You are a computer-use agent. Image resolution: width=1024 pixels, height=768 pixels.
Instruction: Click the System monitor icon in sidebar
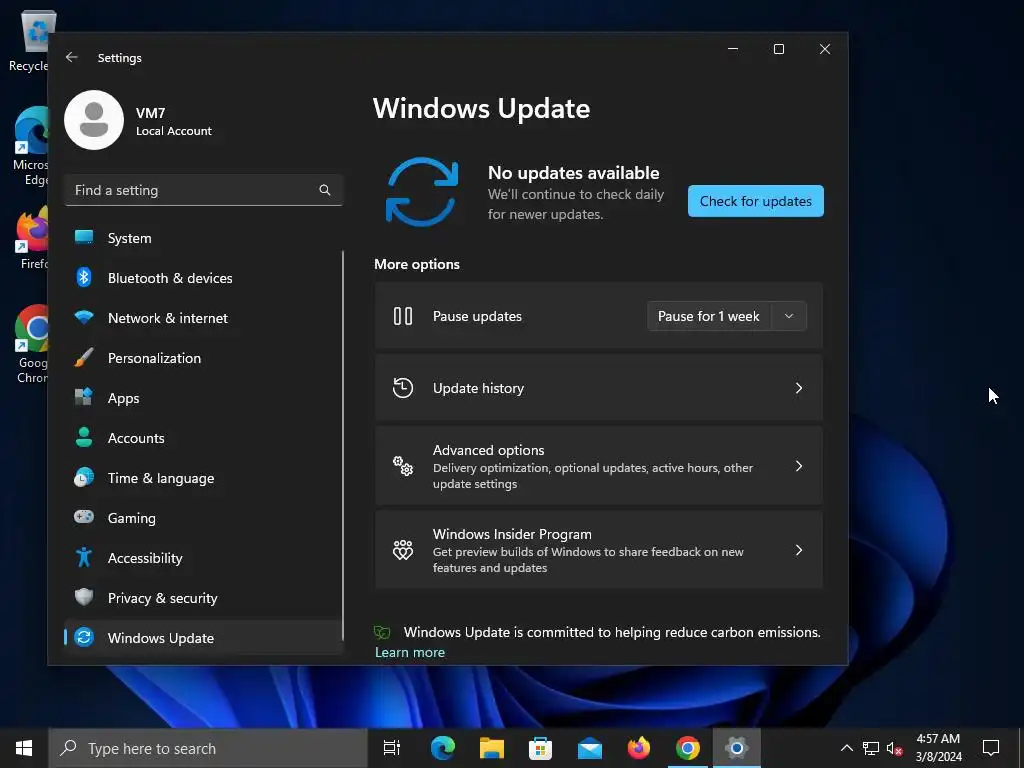pos(84,237)
